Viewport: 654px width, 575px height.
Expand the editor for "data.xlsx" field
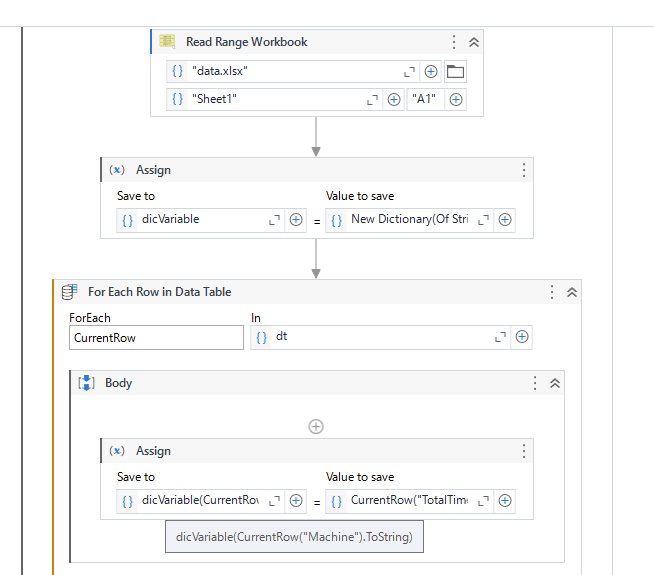click(x=409, y=72)
